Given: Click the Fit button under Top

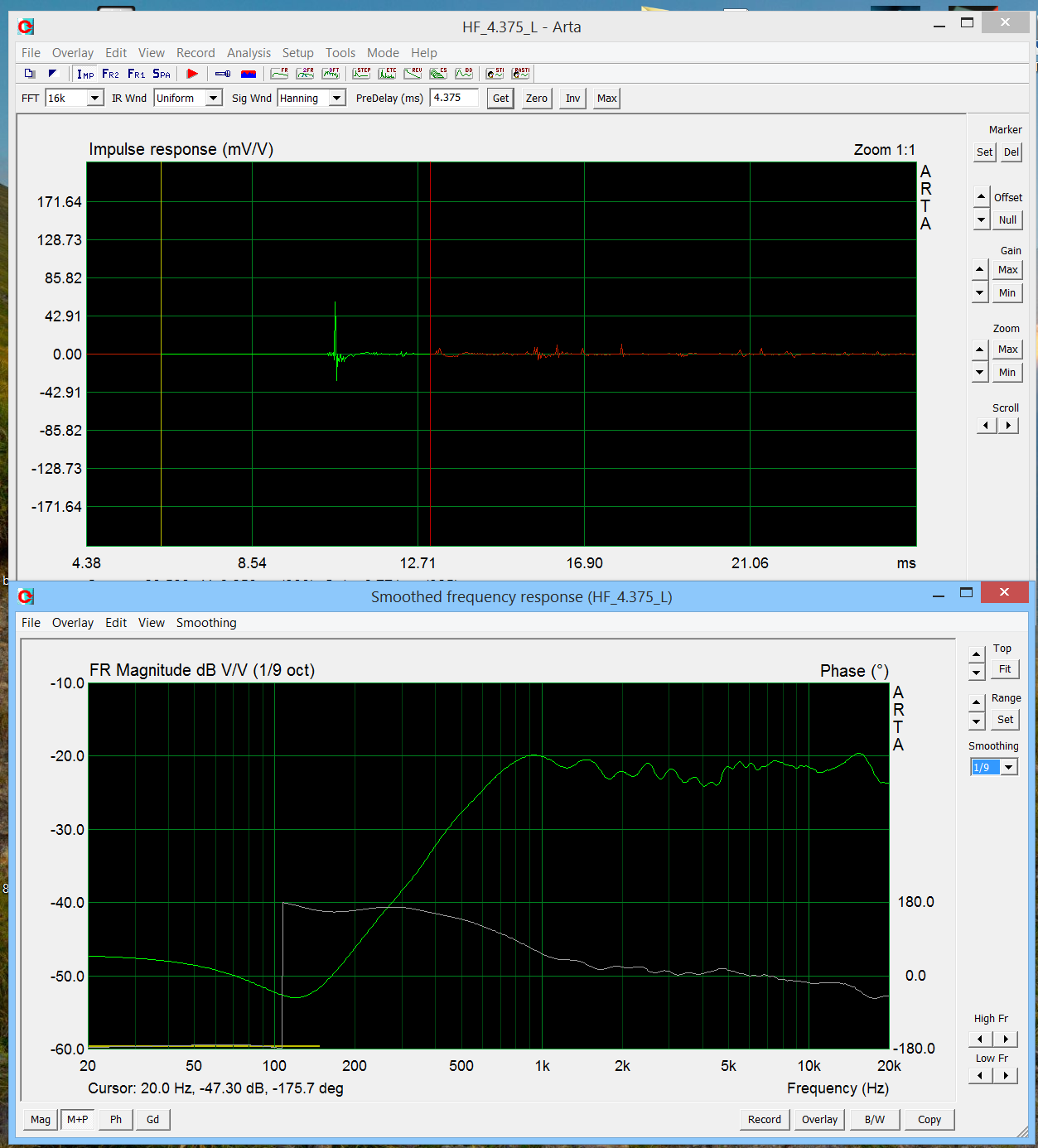Looking at the screenshot, I should tap(1005, 669).
